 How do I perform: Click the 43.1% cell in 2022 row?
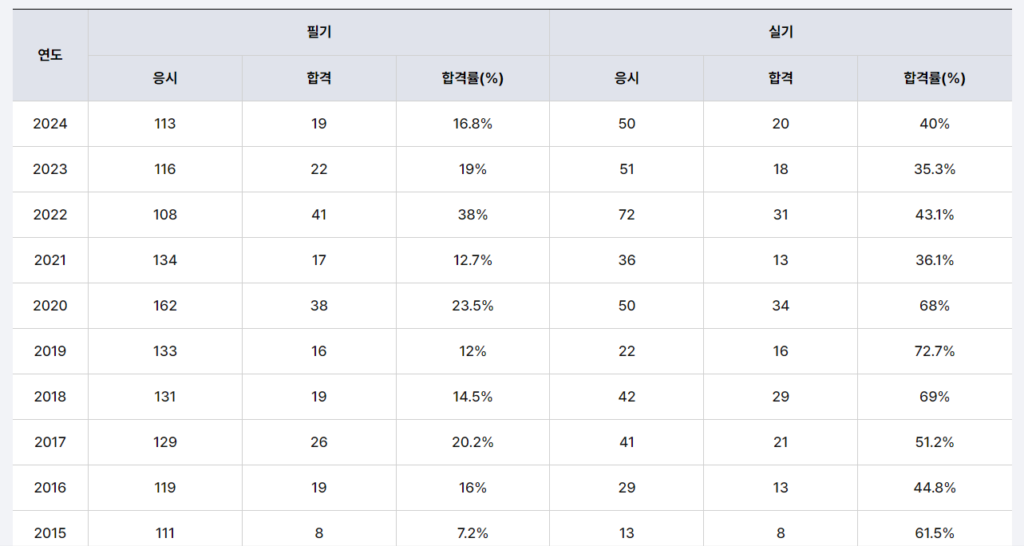[x=934, y=215]
